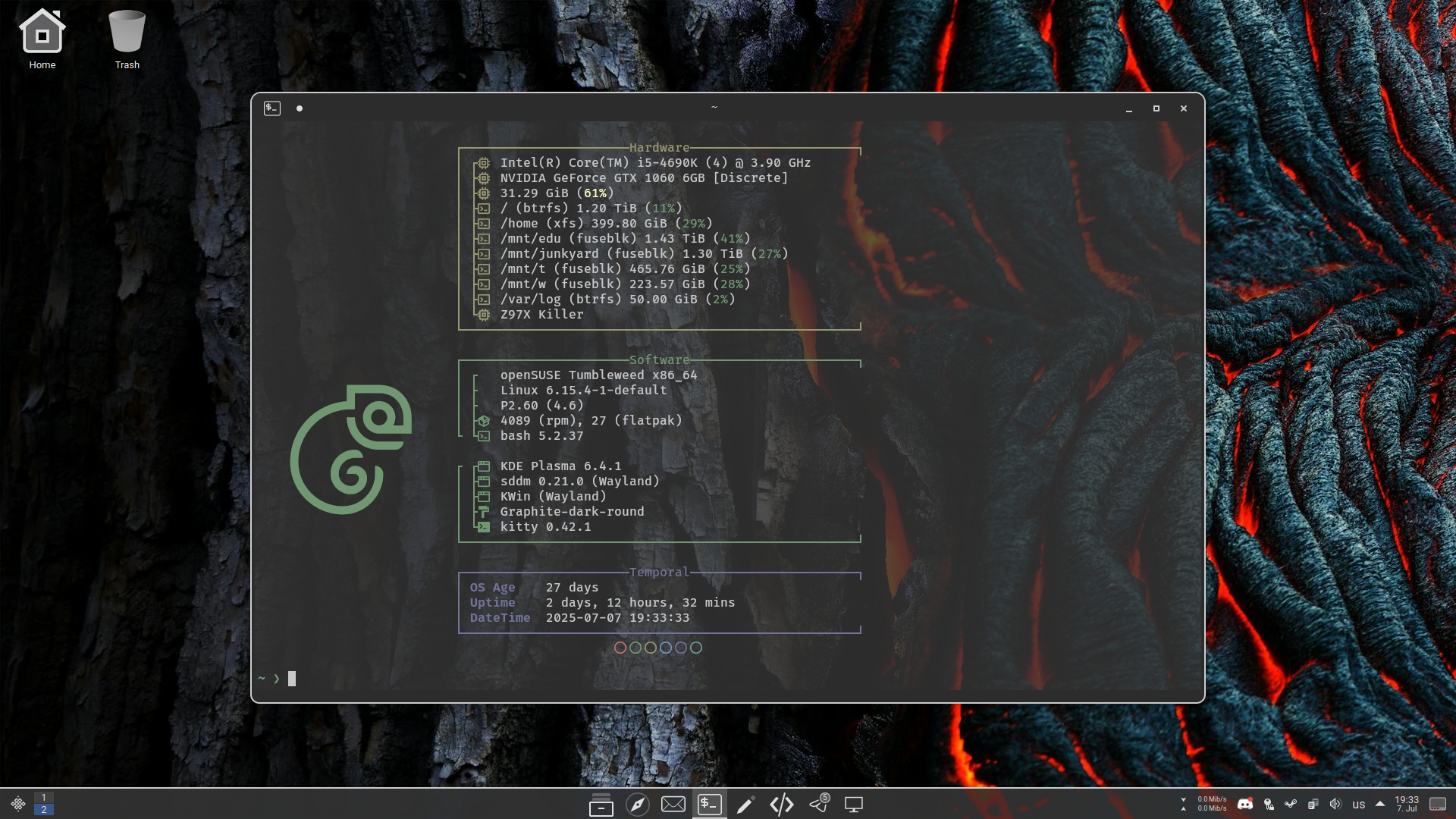Open the file manager taskbar icon
The height and width of the screenshot is (819, 1456).
coord(601,805)
